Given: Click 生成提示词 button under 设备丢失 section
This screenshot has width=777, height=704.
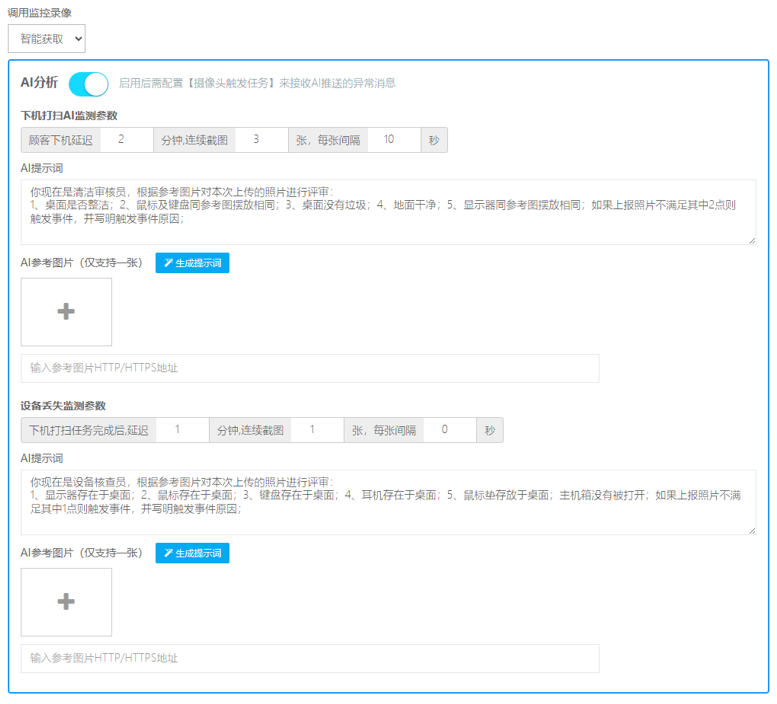Looking at the screenshot, I should 192,553.
